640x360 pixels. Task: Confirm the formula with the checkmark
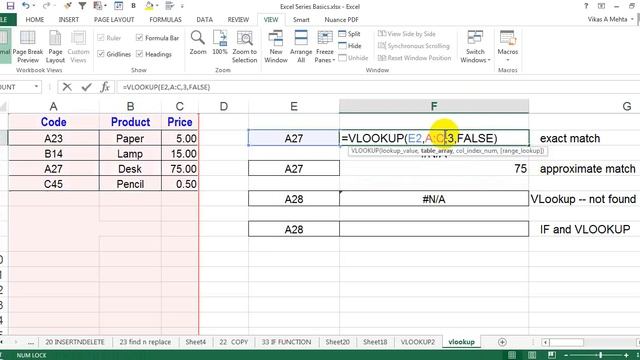click(x=86, y=87)
